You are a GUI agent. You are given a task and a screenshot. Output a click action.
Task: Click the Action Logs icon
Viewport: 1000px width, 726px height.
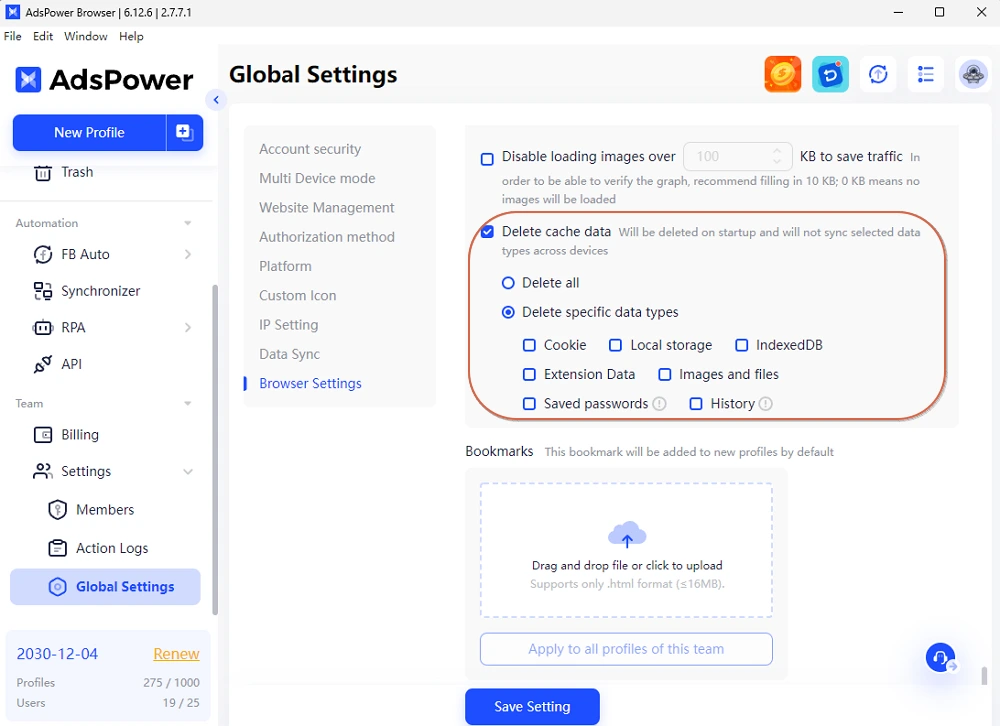point(57,548)
